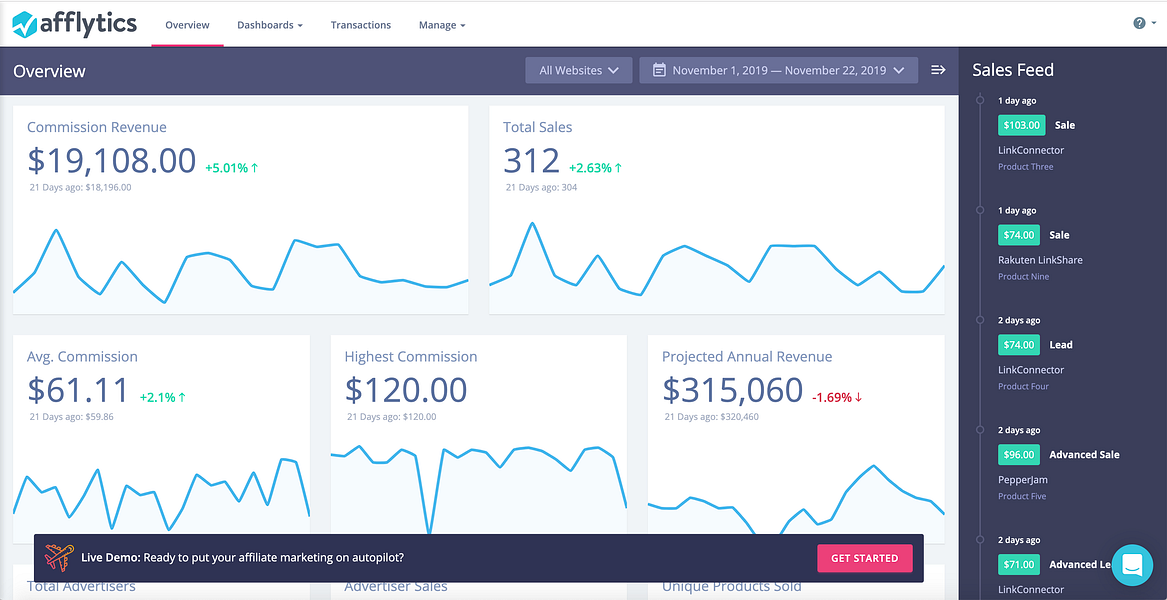Click "21 Days ago: $320,460" text

point(712,417)
